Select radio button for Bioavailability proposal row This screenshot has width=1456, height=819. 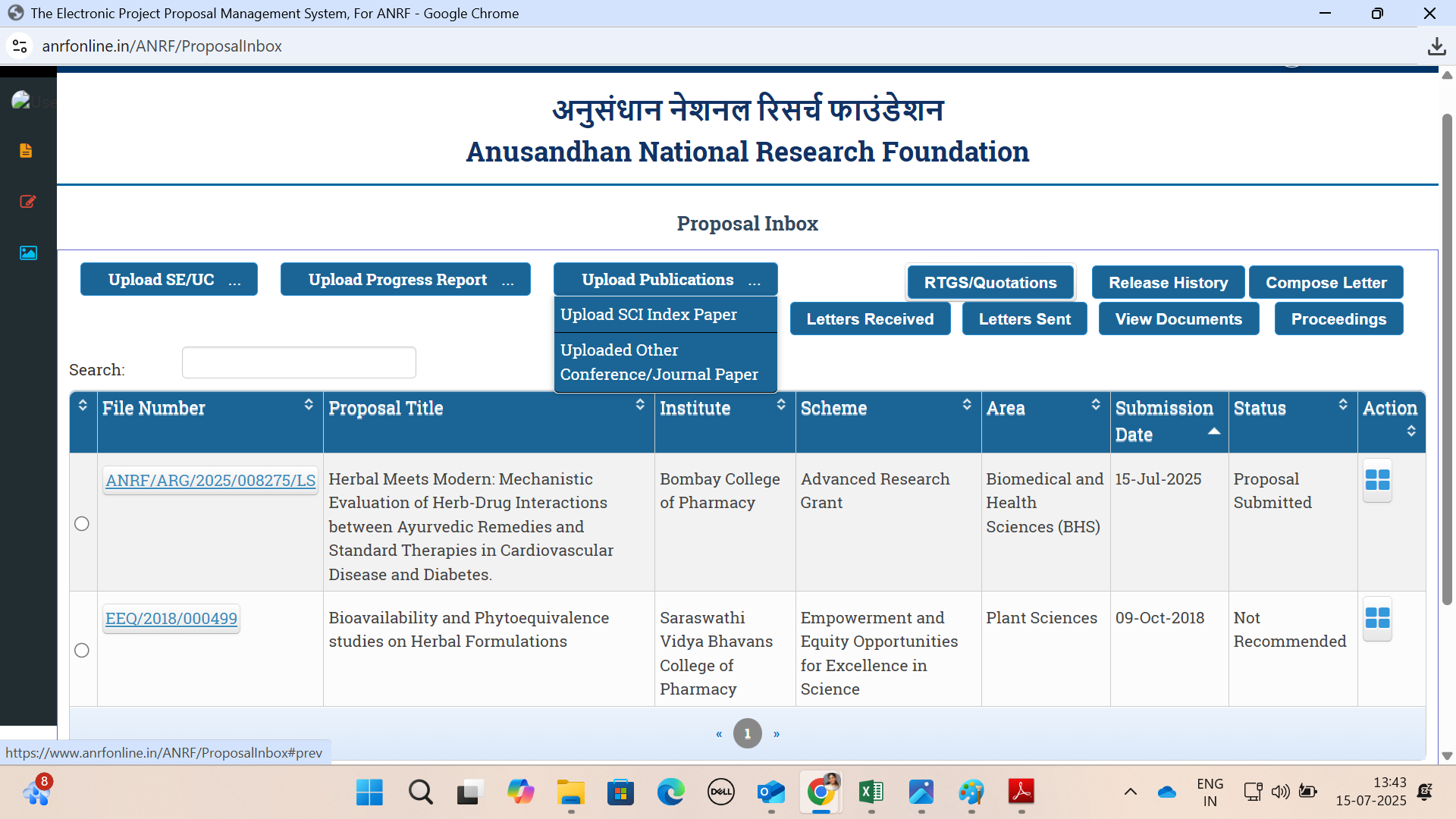point(82,651)
